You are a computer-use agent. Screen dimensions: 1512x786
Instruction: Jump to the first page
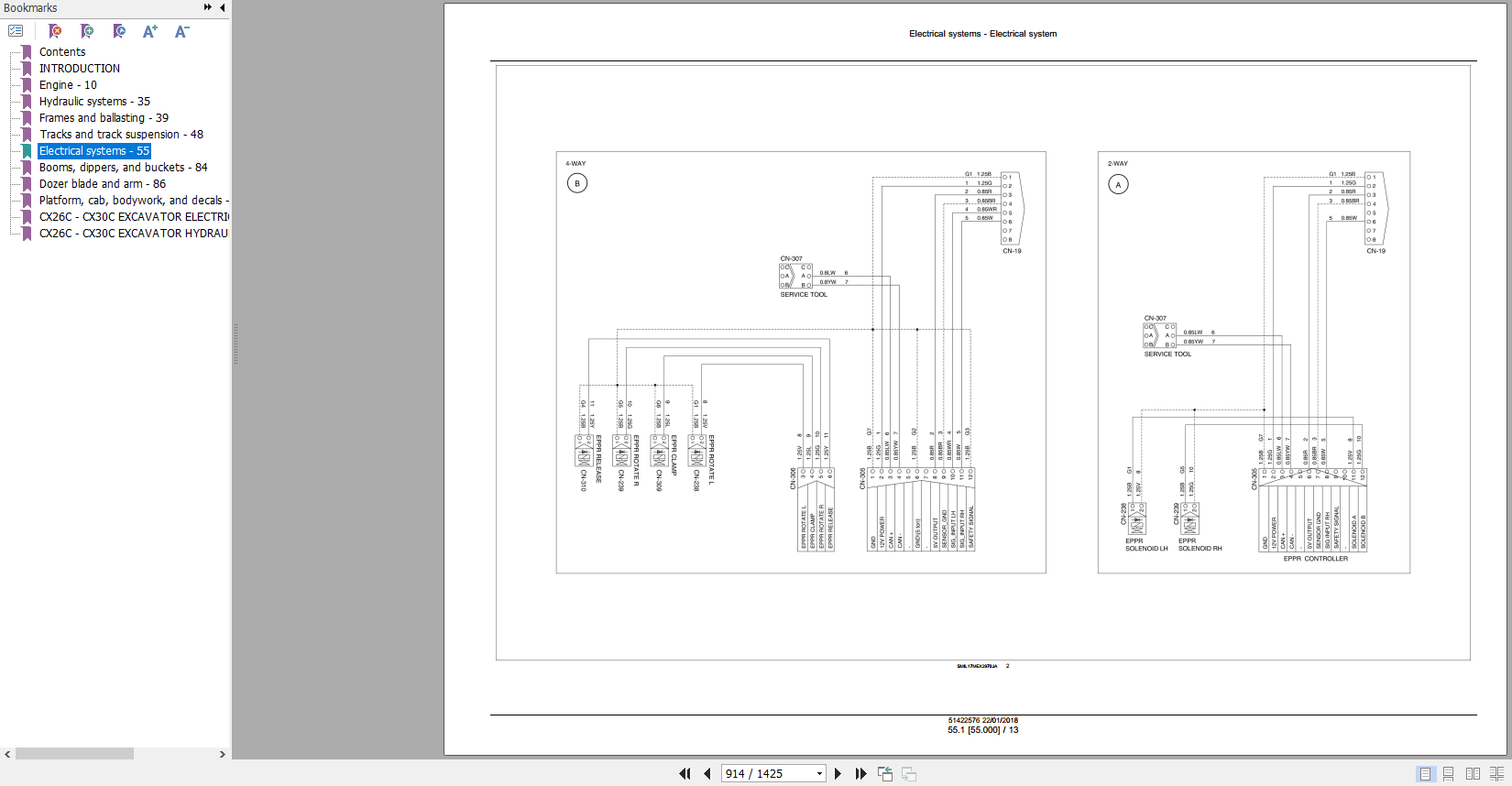[x=685, y=774]
